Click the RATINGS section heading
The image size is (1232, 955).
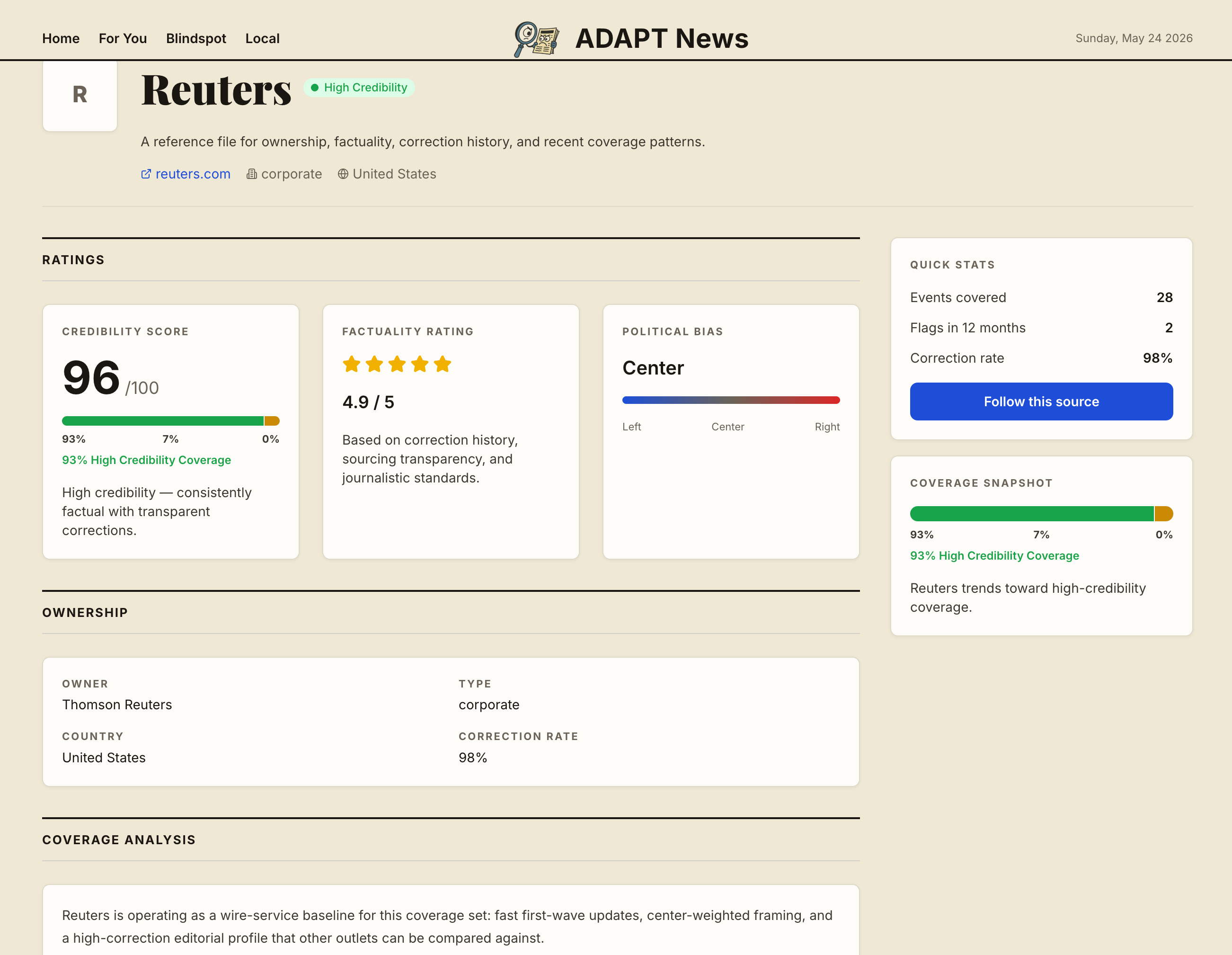(x=73, y=259)
